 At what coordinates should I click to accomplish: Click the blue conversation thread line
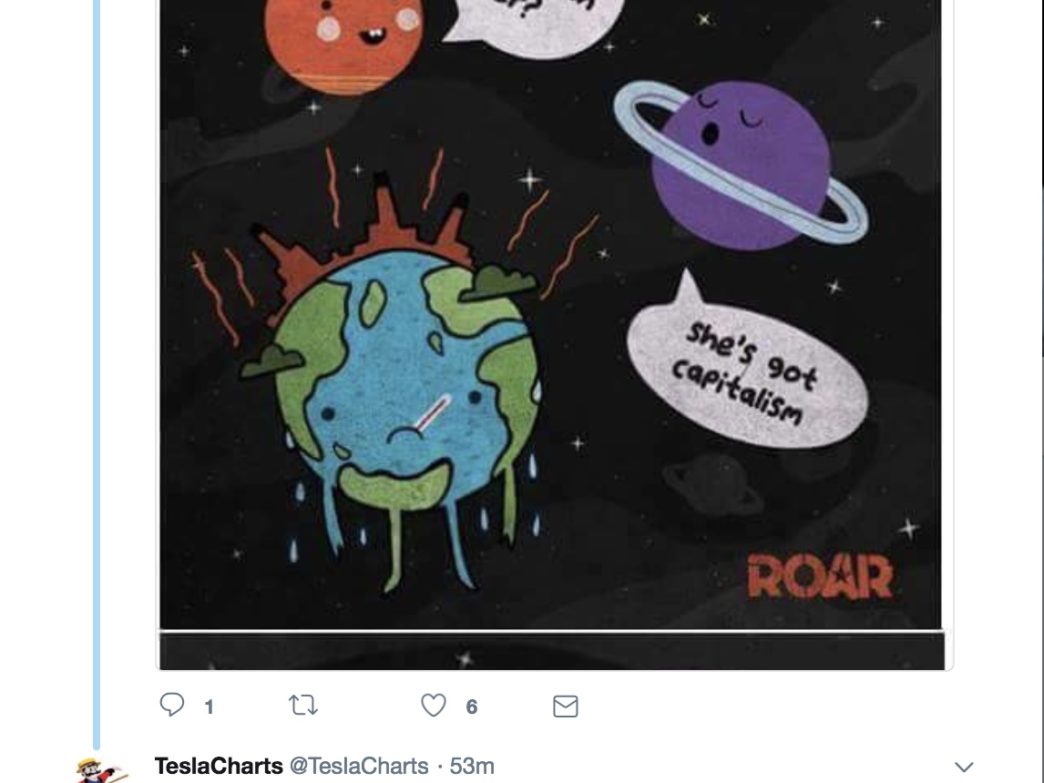(97, 373)
